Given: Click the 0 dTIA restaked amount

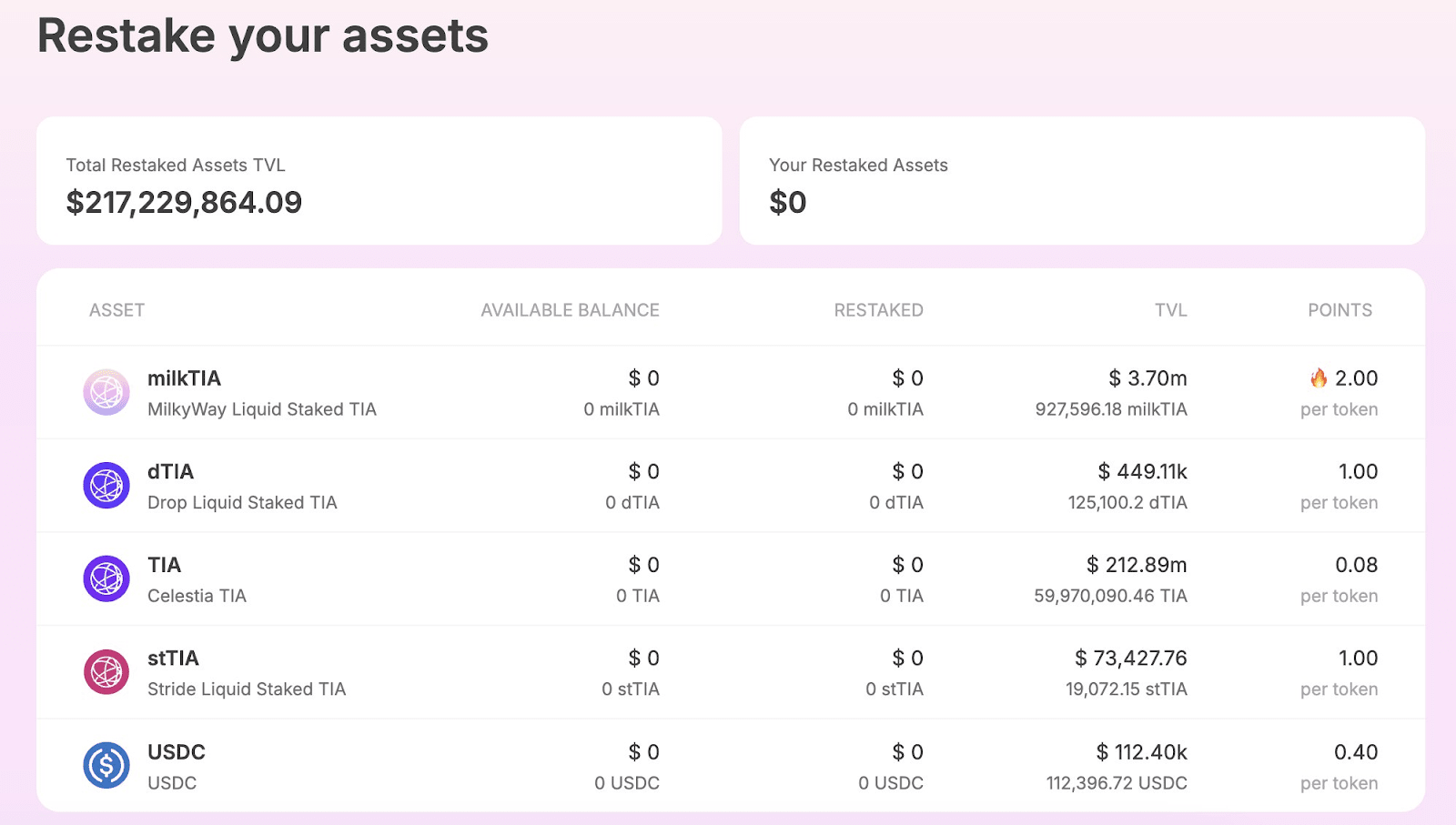Looking at the screenshot, I should coord(896,503).
